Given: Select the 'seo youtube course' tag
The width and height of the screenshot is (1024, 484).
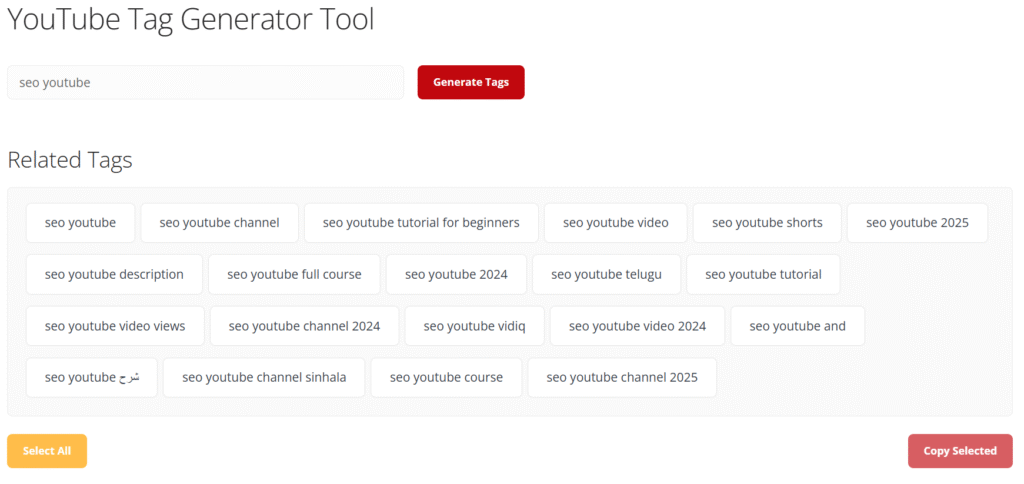Looking at the screenshot, I should [447, 378].
